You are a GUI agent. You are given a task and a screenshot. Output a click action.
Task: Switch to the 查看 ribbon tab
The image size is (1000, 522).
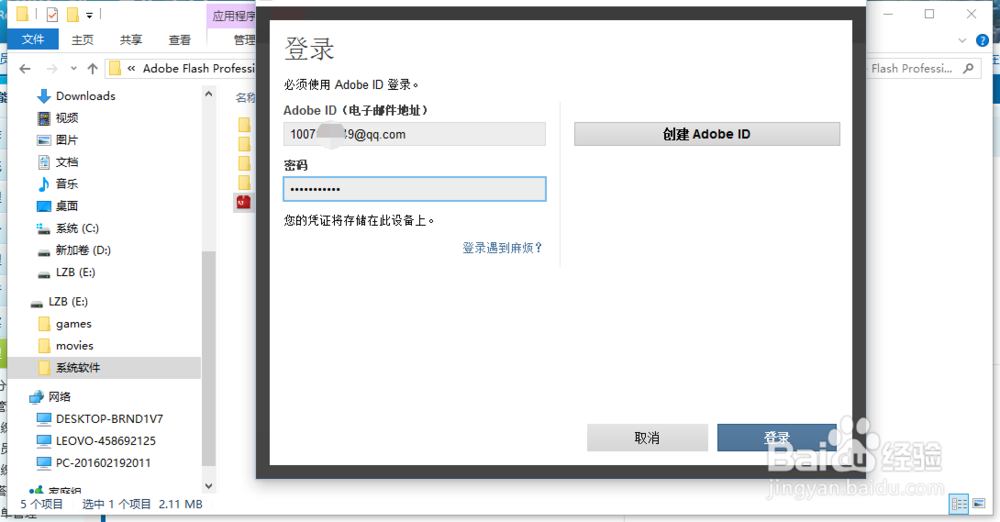tap(179, 40)
